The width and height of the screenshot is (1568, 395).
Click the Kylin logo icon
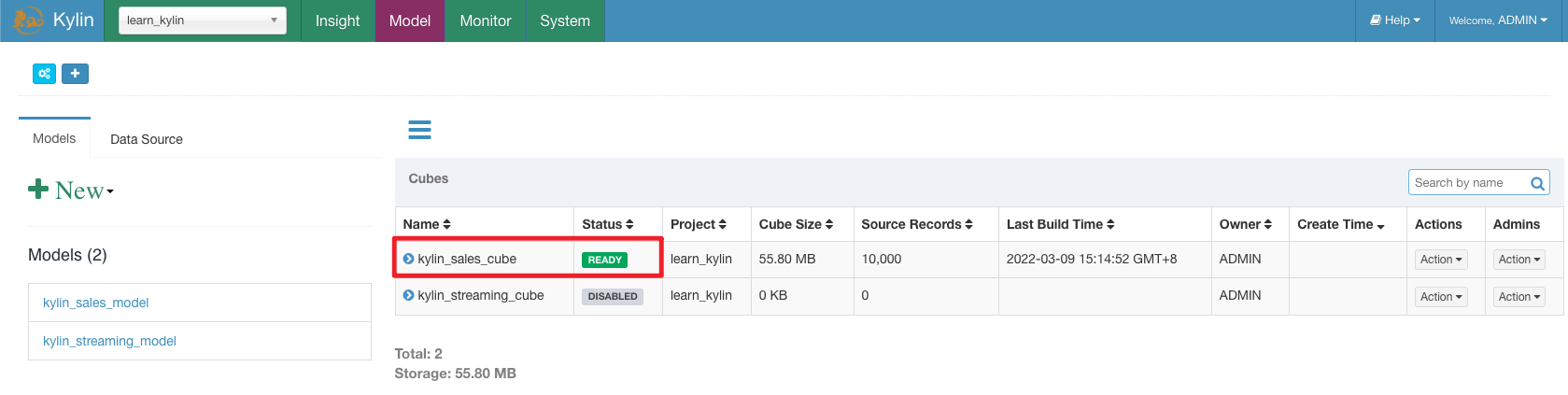28,21
